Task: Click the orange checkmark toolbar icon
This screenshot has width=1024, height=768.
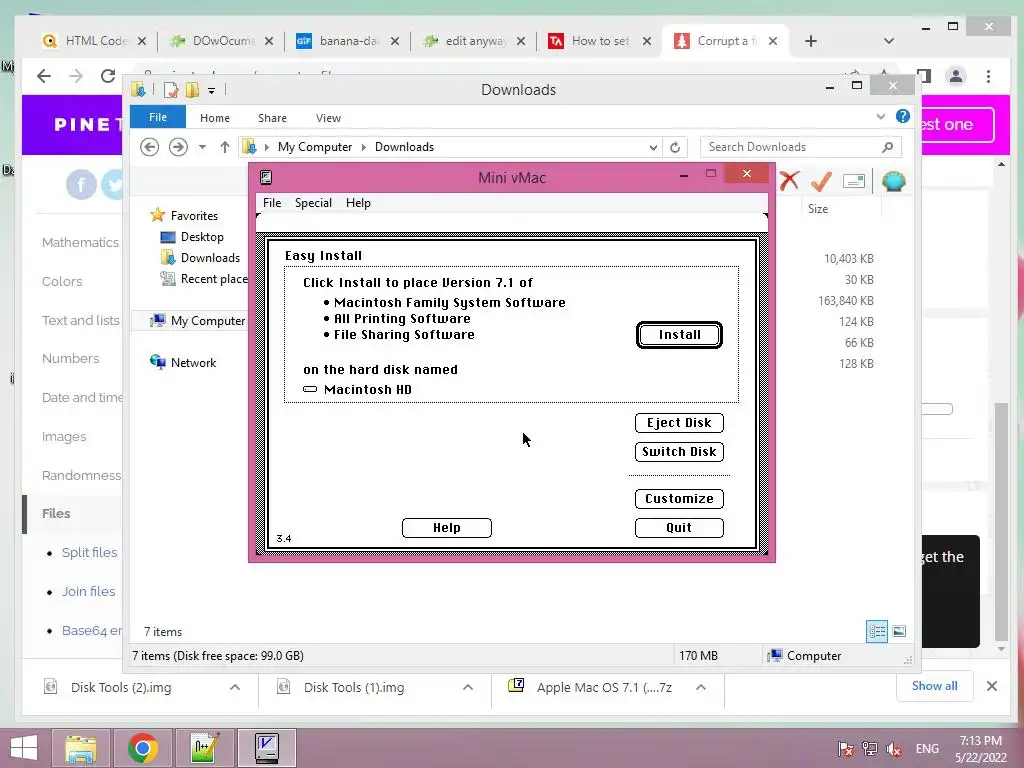Action: coord(822,181)
